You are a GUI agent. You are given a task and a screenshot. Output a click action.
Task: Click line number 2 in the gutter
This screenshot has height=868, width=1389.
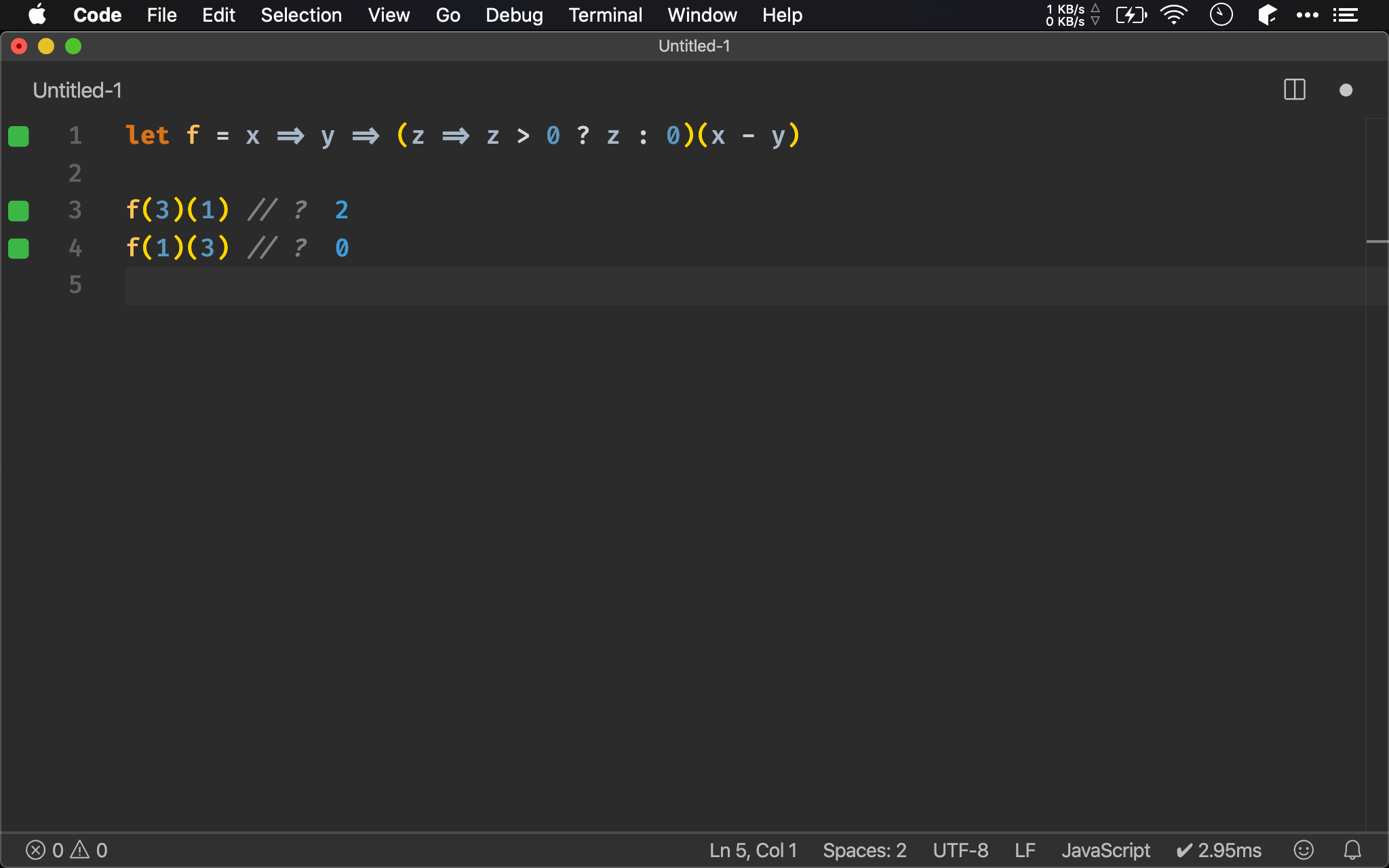click(x=75, y=173)
